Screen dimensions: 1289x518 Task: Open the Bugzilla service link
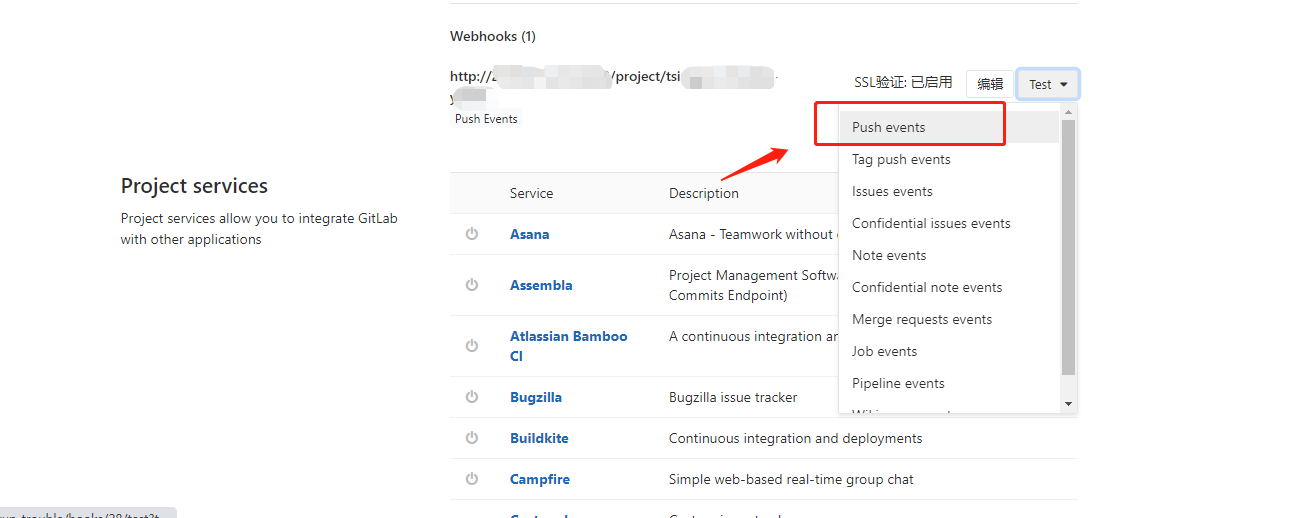(x=536, y=397)
